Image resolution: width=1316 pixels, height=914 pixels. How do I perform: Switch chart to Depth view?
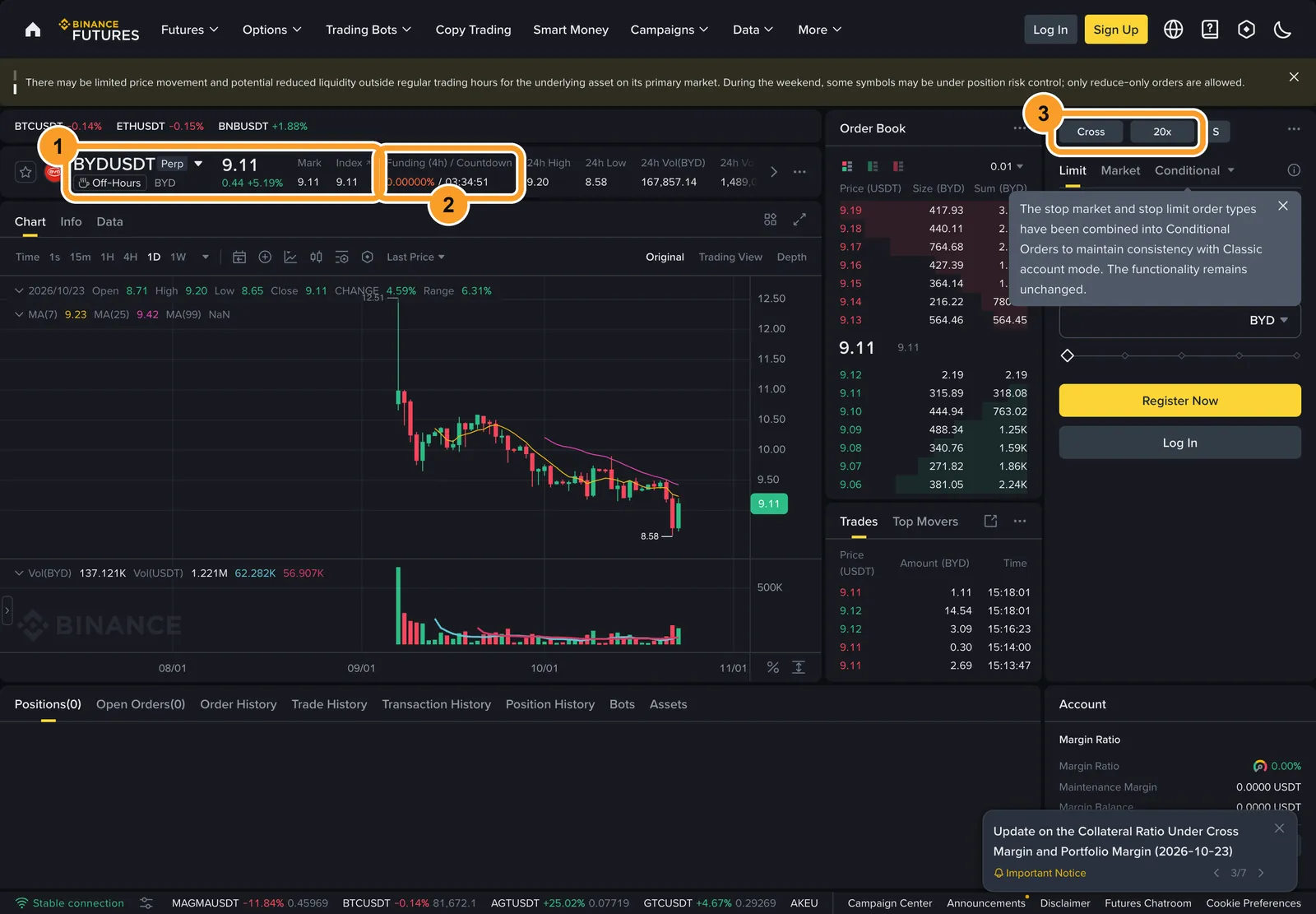(792, 257)
